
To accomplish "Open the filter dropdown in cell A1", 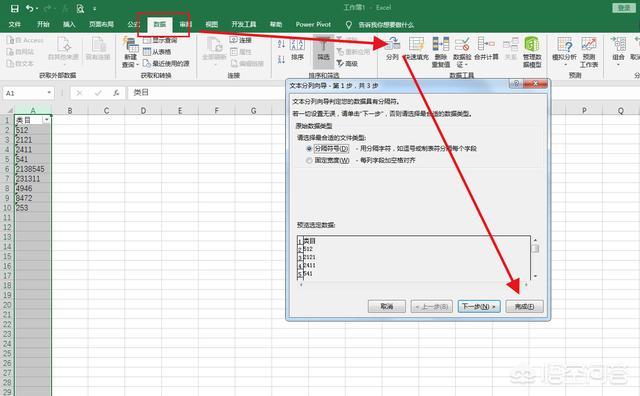I will 47,120.
